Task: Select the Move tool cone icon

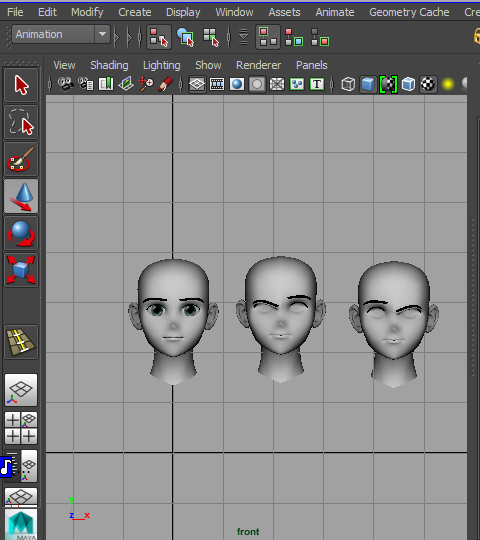Action: (x=21, y=196)
